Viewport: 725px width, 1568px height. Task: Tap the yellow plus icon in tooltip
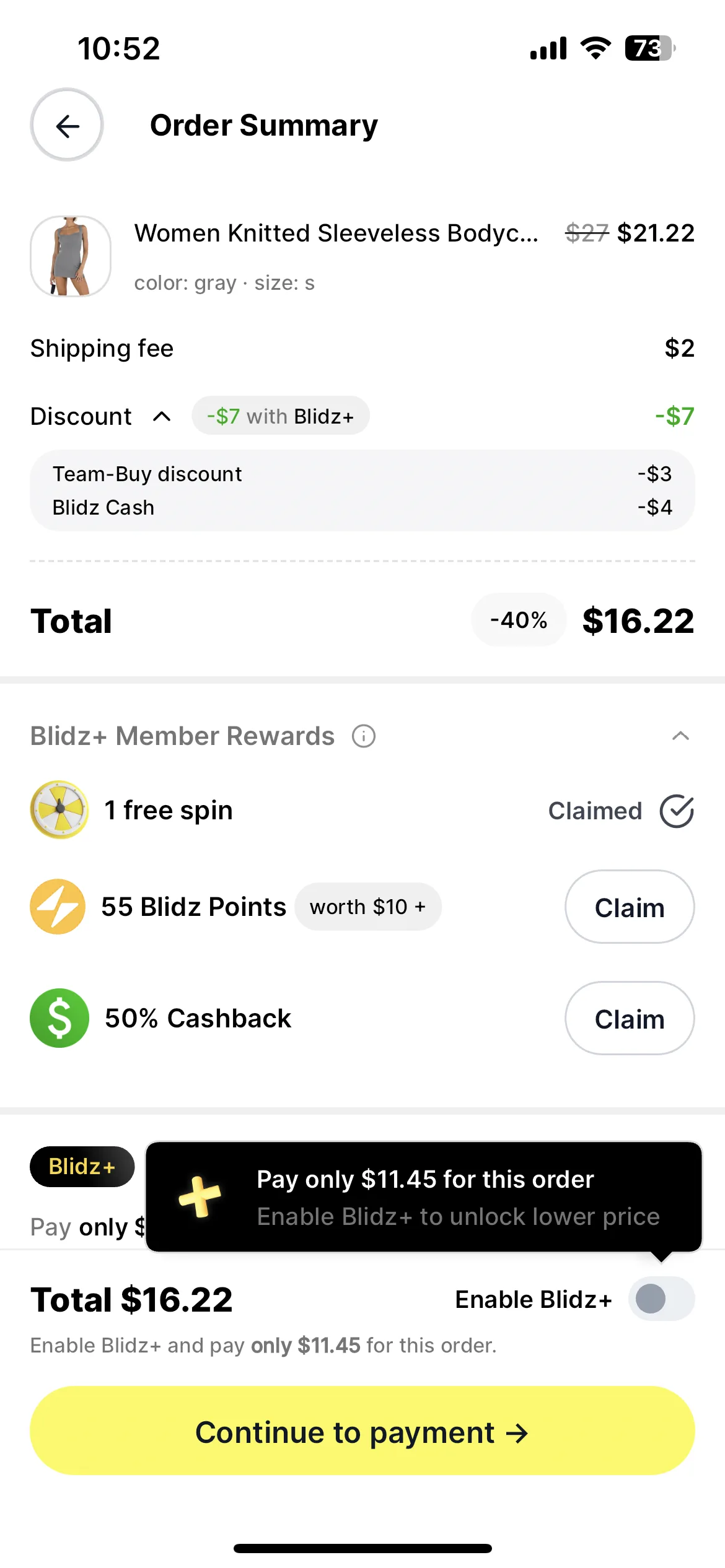pos(200,1196)
